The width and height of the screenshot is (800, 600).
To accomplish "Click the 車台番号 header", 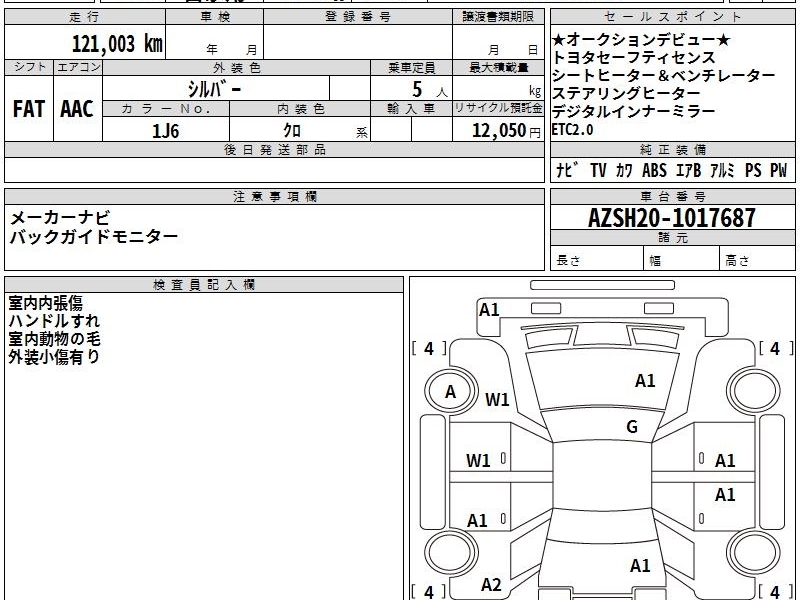I will pos(672,196).
